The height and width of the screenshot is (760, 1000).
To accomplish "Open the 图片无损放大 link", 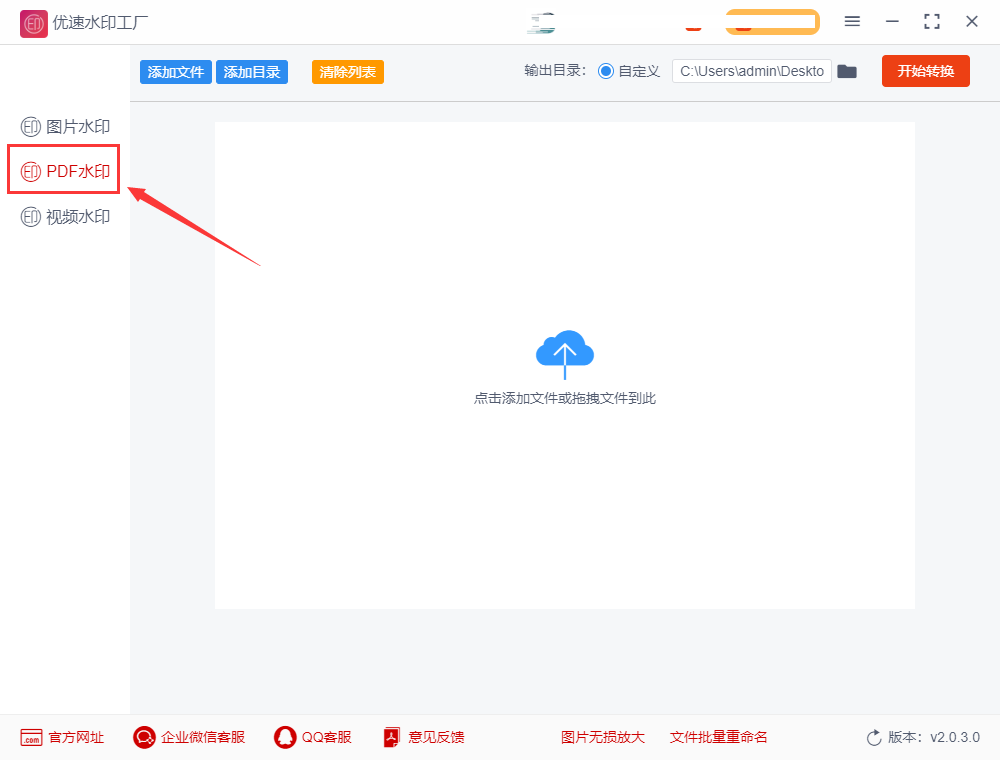I will tap(603, 738).
